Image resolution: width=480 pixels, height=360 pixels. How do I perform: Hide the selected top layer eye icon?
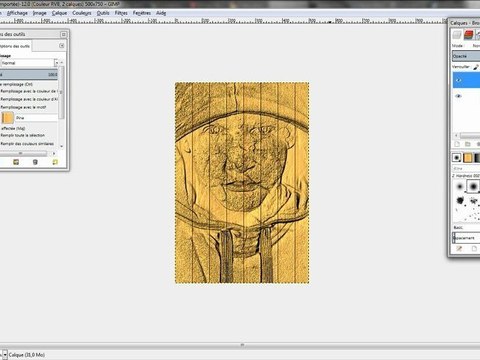tap(459, 80)
